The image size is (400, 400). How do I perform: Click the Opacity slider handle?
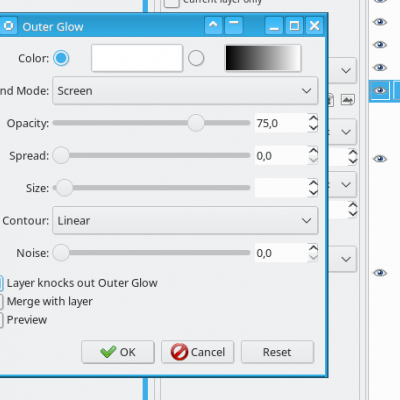[x=196, y=123]
